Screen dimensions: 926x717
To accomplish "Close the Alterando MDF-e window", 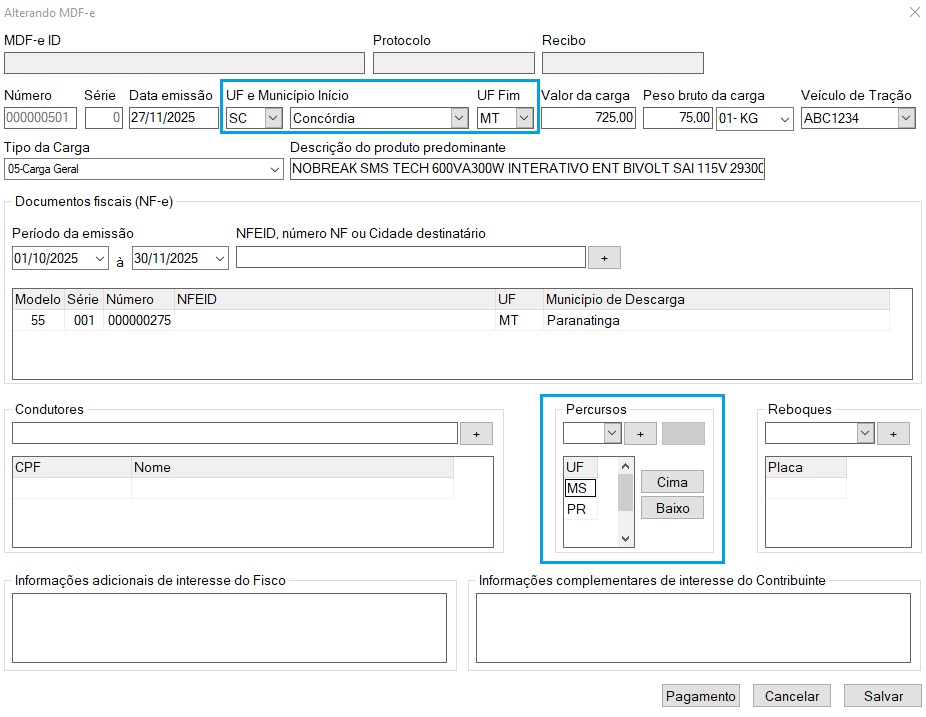I will pyautogui.click(x=913, y=12).
